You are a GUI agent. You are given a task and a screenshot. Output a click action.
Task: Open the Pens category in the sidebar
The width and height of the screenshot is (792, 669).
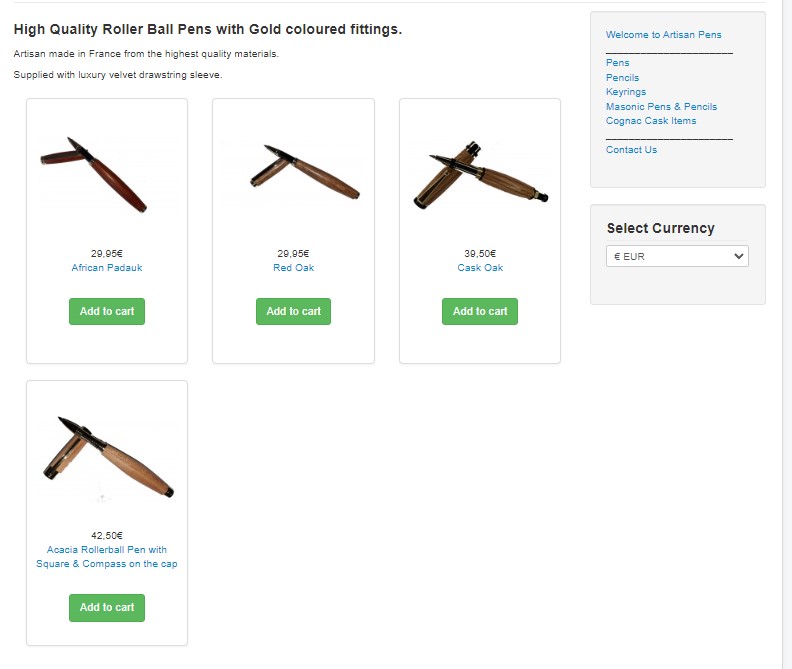click(617, 63)
